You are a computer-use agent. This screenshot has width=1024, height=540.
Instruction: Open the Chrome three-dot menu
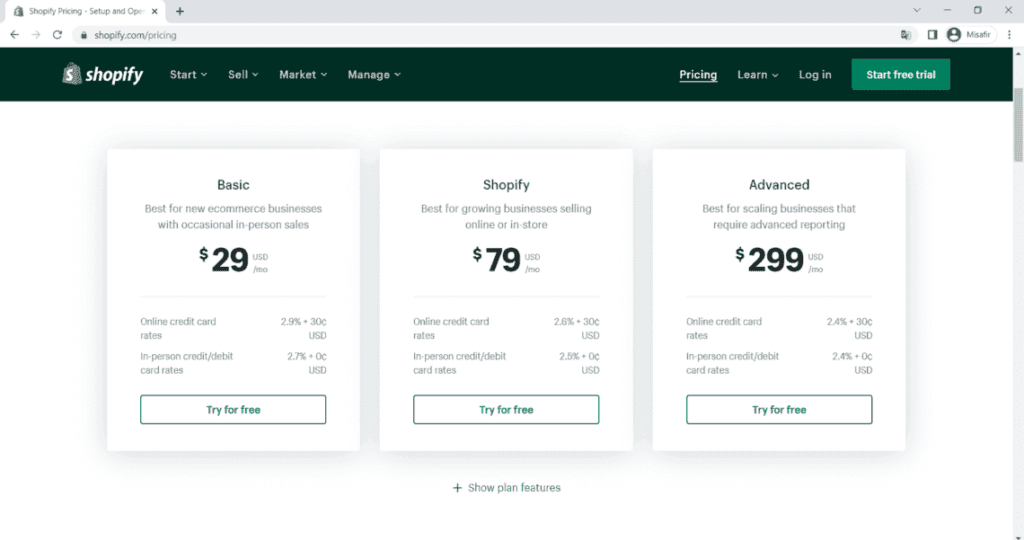pos(1010,35)
